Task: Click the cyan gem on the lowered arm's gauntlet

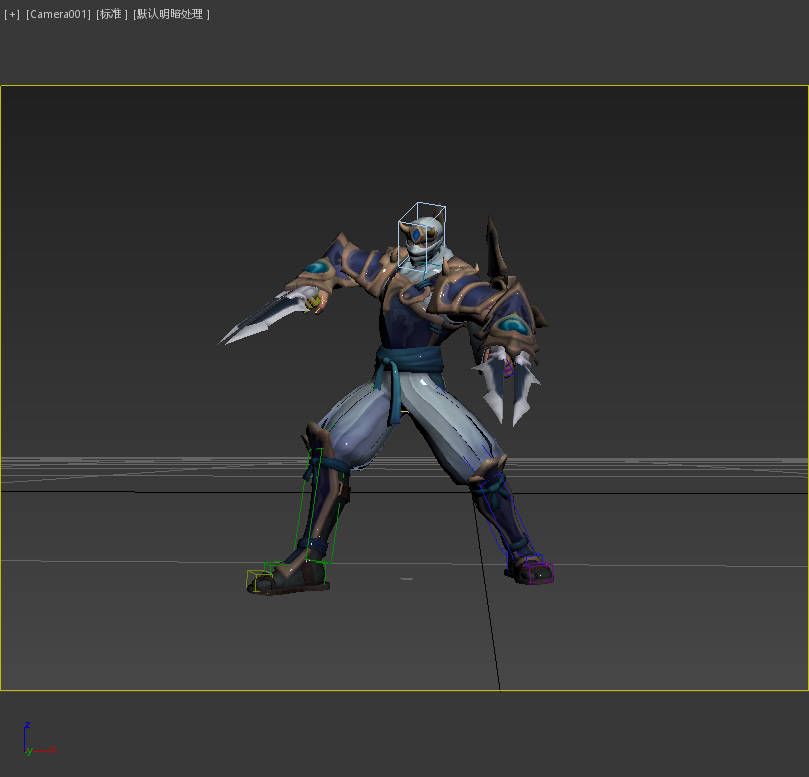Action: coord(513,325)
